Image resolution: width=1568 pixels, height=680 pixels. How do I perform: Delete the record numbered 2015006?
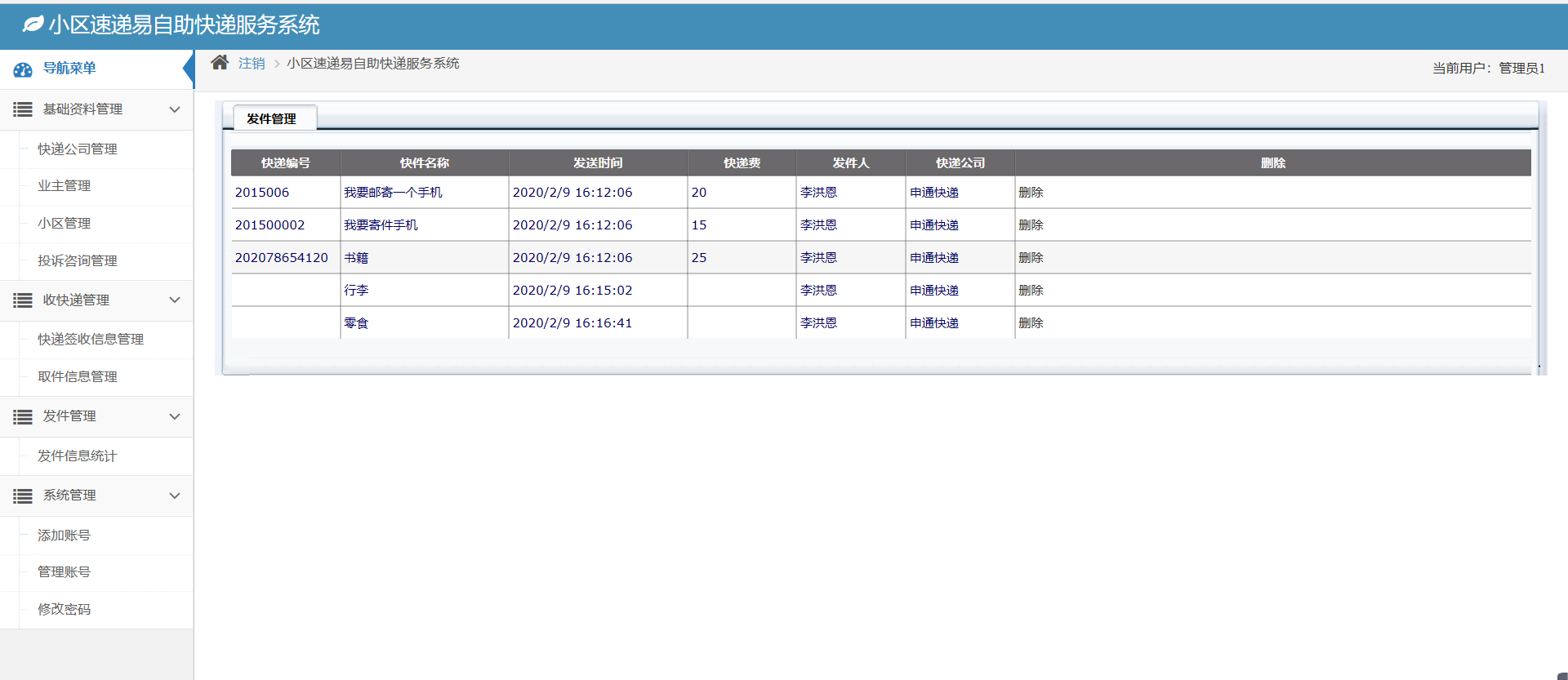pos(1031,193)
